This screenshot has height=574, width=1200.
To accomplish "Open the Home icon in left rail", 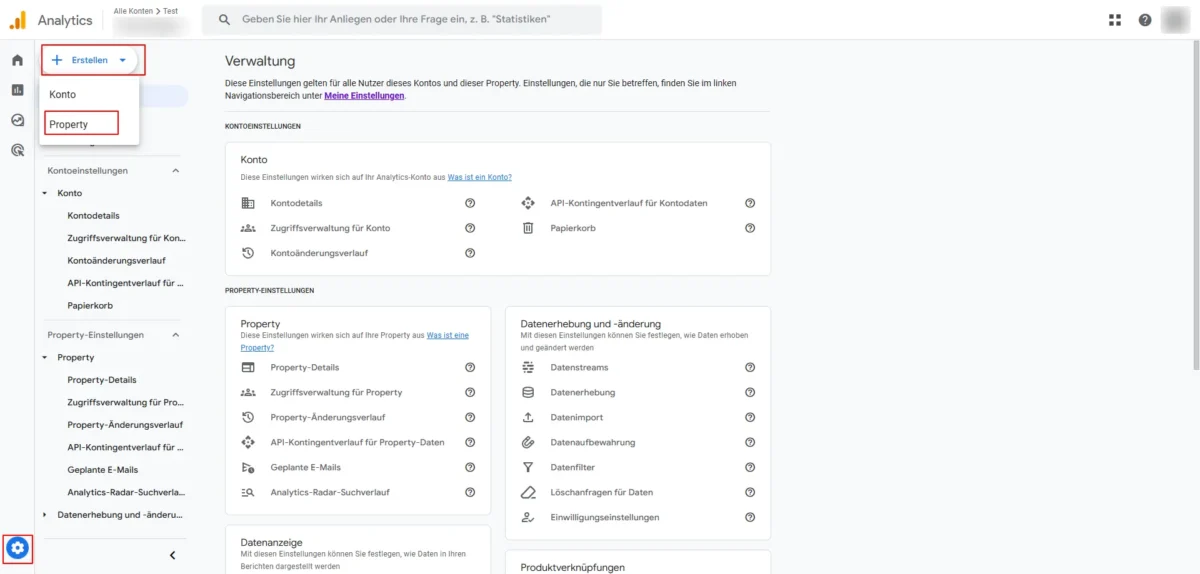I will 17,60.
